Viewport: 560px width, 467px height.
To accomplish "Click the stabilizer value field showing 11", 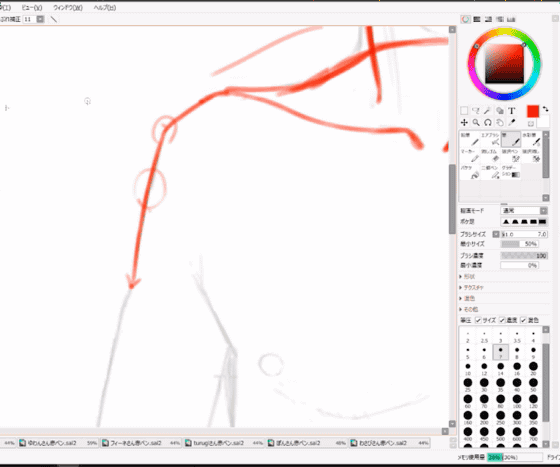I will point(29,19).
